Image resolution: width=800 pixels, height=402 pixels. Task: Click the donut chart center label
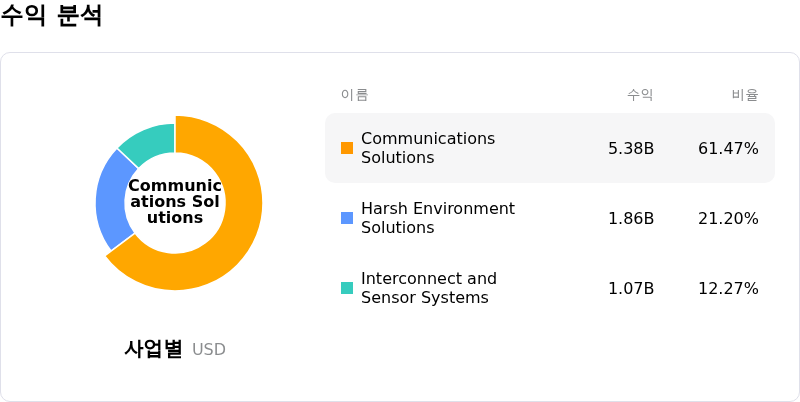click(175, 202)
